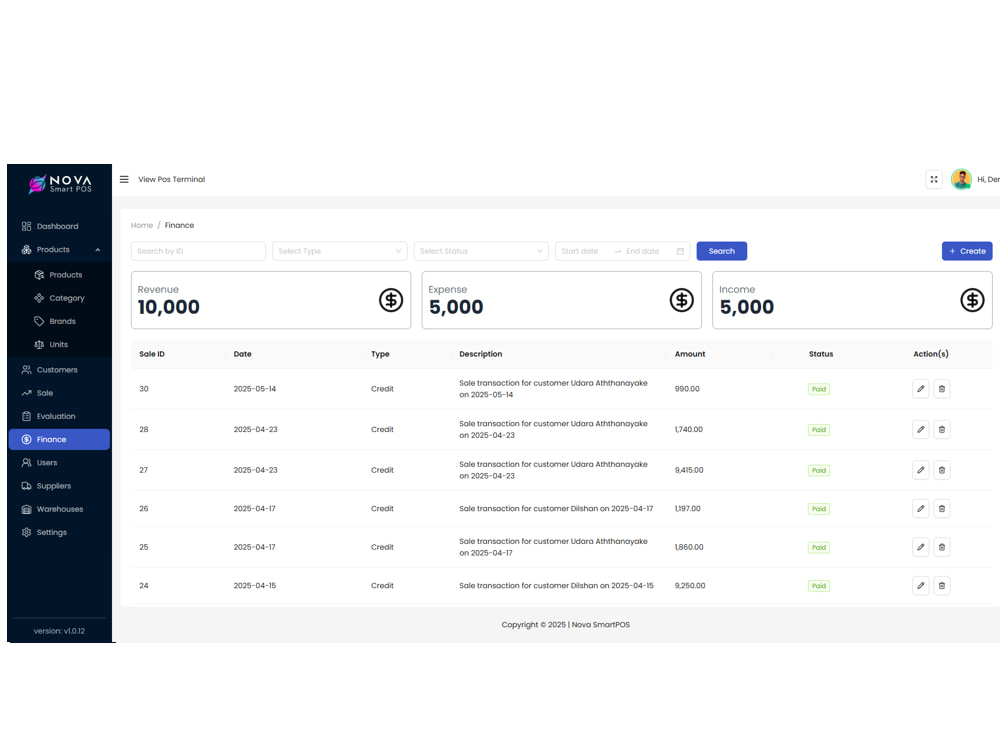The height and width of the screenshot is (750, 1000).
Task: Open Settings in the sidebar
Action: [x=59, y=533]
